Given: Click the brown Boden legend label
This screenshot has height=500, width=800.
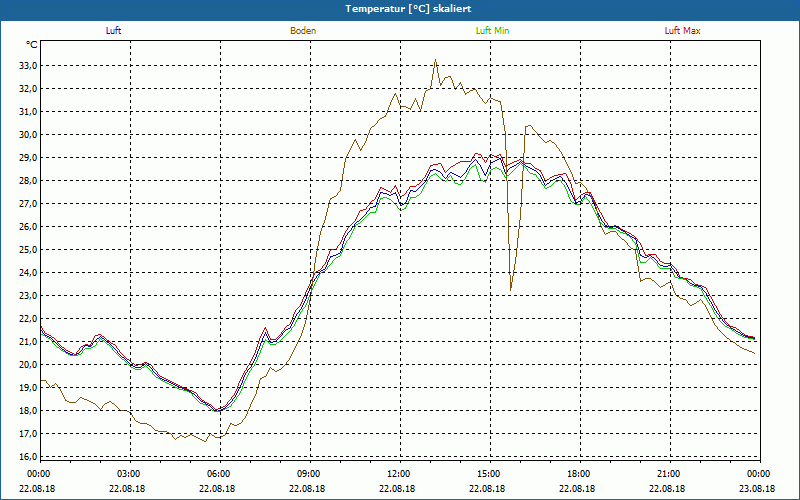Looking at the screenshot, I should (303, 31).
